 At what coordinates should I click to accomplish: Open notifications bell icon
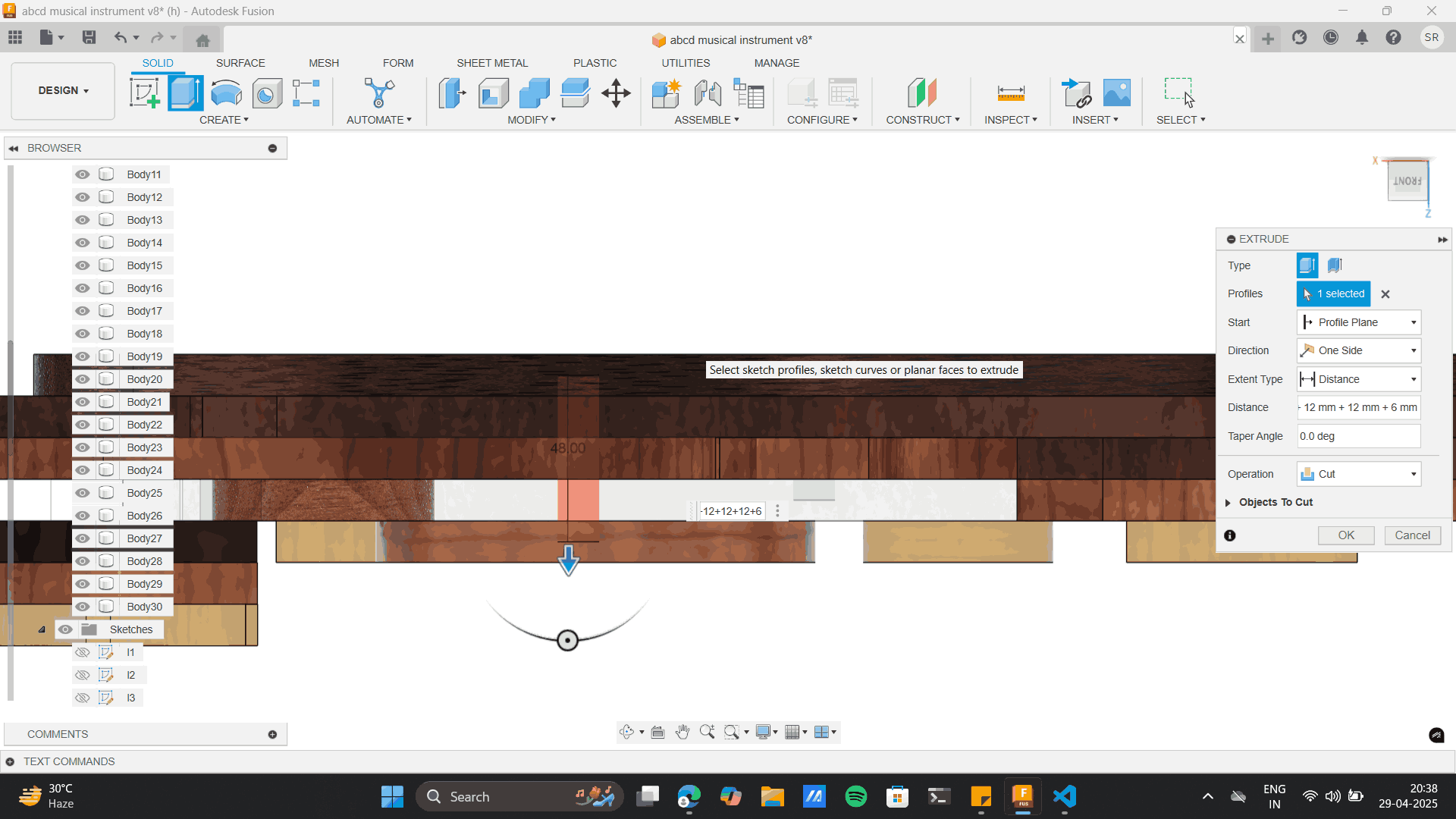pos(1362,37)
